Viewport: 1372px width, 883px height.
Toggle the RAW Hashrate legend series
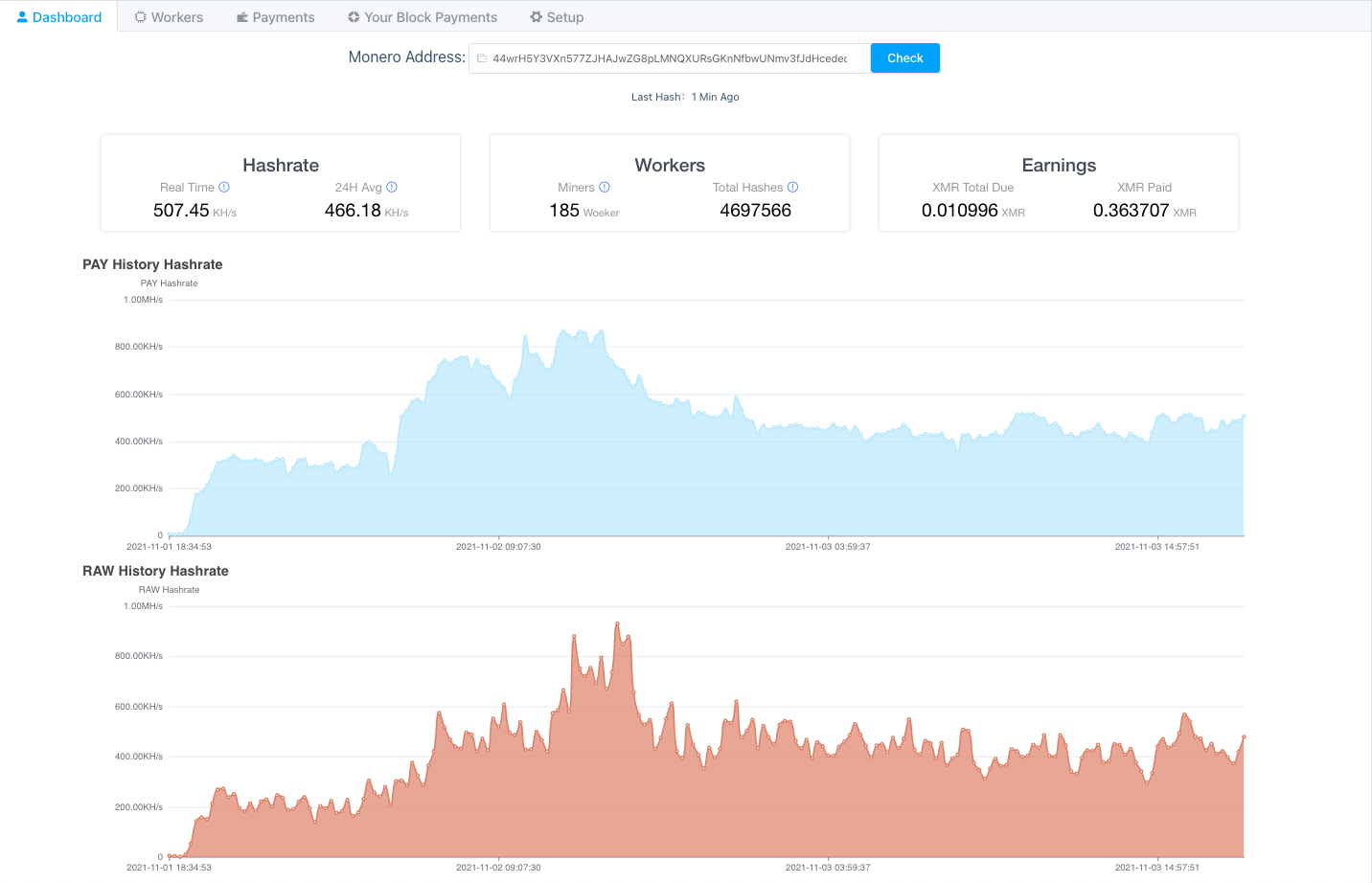pos(169,590)
